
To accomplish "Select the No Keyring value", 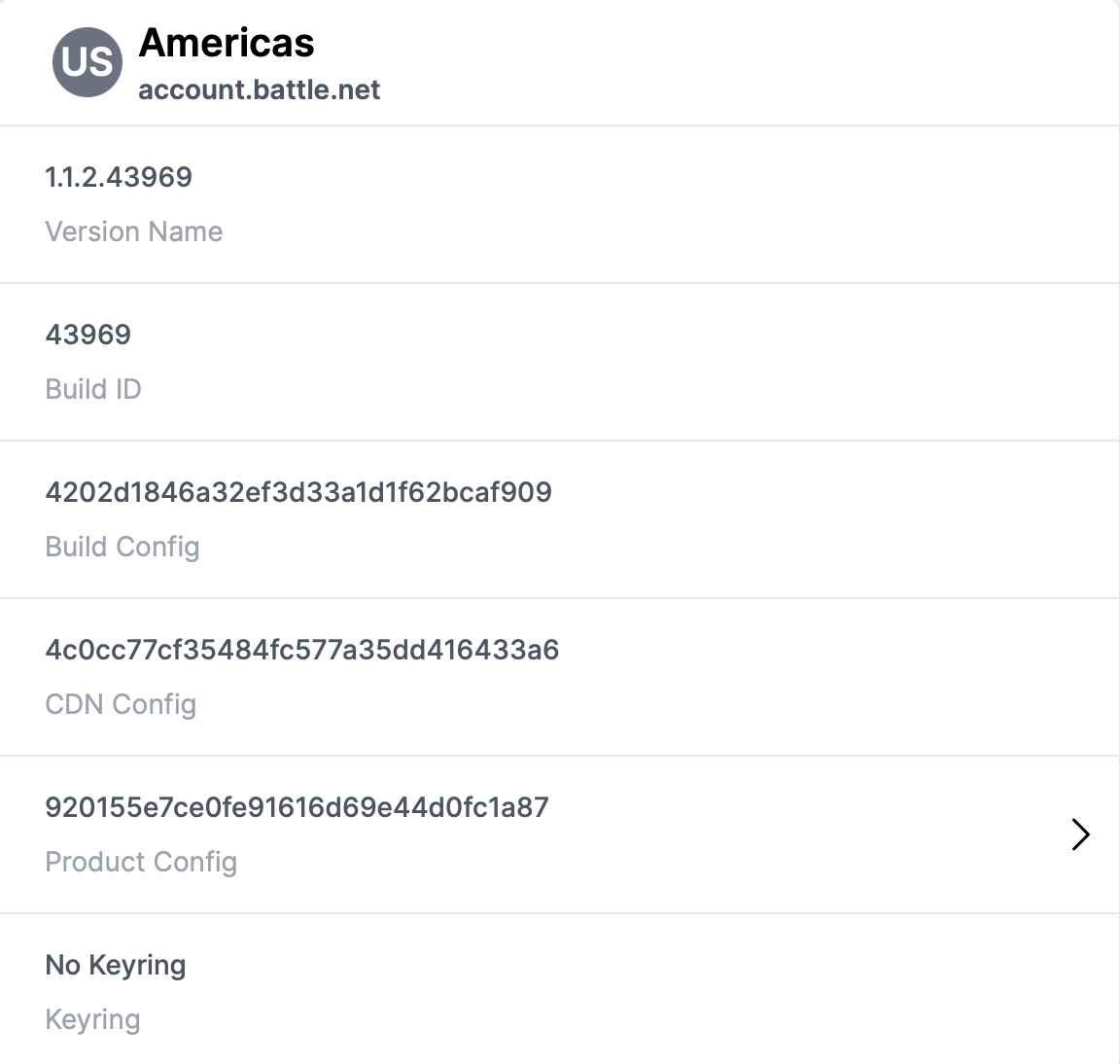I will pyautogui.click(x=116, y=965).
